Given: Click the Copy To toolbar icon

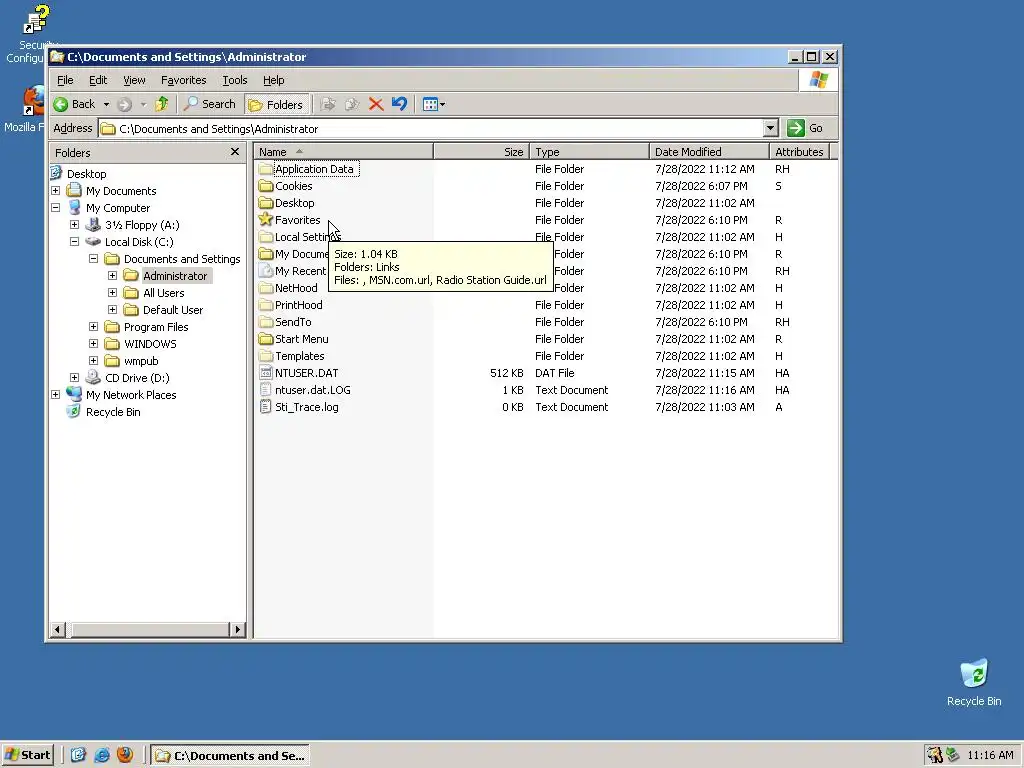Looking at the screenshot, I should tap(352, 104).
